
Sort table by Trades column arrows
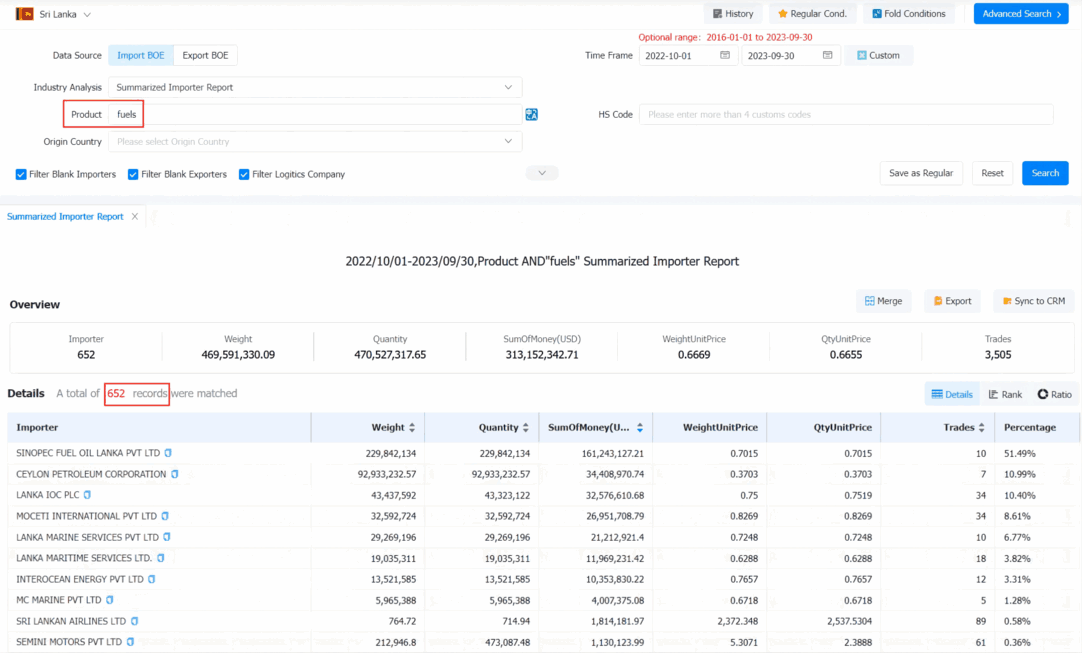pyautogui.click(x=981, y=427)
